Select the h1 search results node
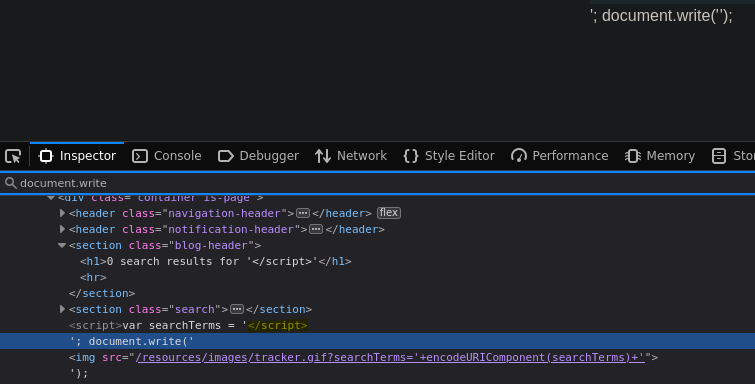The height and width of the screenshot is (384, 755). coord(216,261)
